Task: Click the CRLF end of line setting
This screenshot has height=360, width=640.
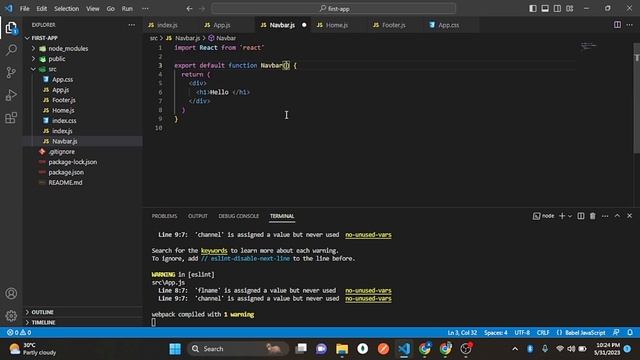Action: tap(543, 333)
